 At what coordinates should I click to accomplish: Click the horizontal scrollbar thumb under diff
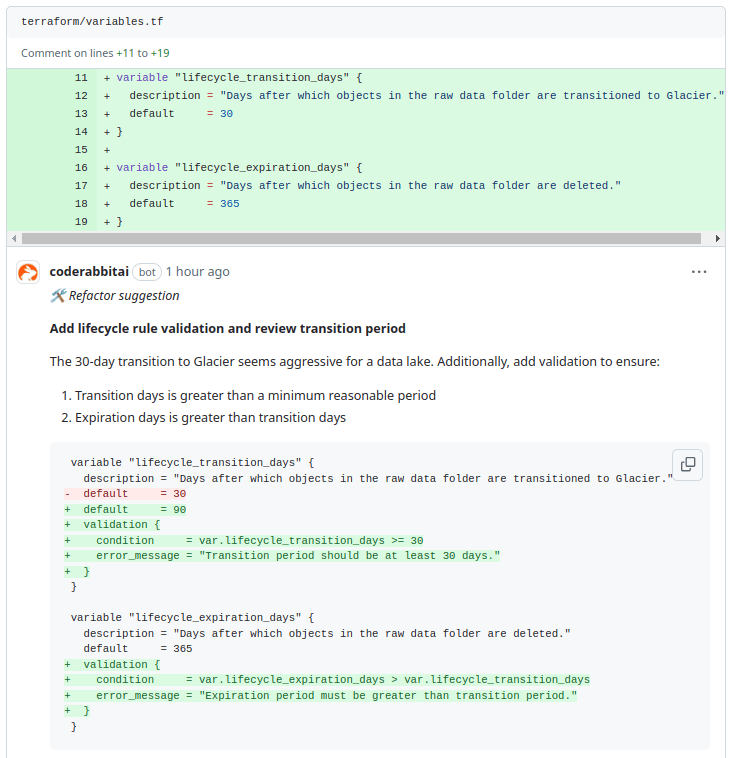coord(360,239)
